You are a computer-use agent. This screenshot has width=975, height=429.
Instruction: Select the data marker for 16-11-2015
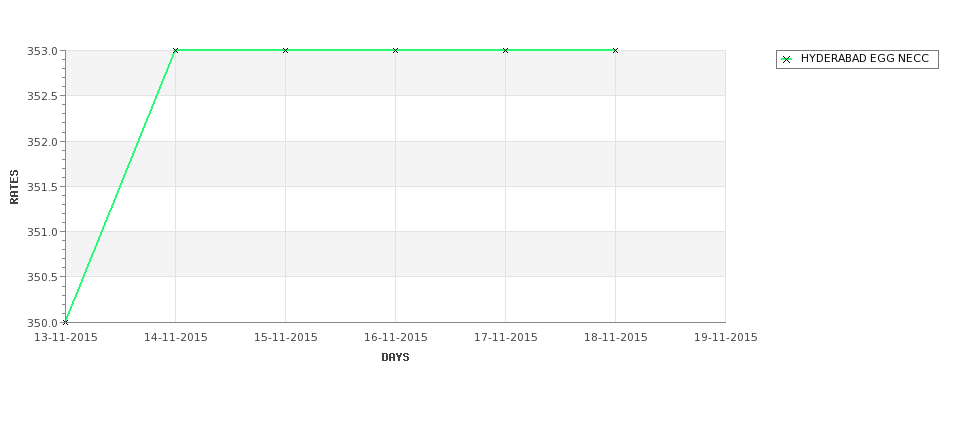[x=395, y=50]
